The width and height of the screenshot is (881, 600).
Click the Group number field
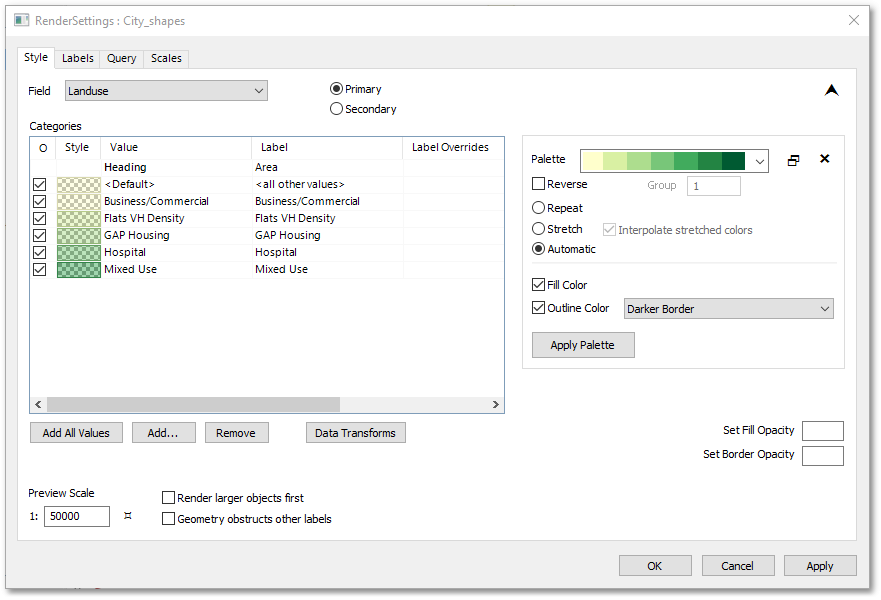tap(714, 186)
